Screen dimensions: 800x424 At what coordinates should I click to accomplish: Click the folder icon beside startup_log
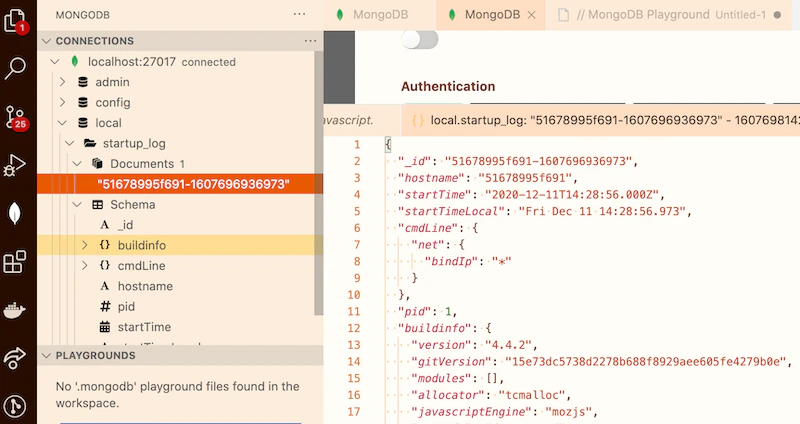pos(90,143)
